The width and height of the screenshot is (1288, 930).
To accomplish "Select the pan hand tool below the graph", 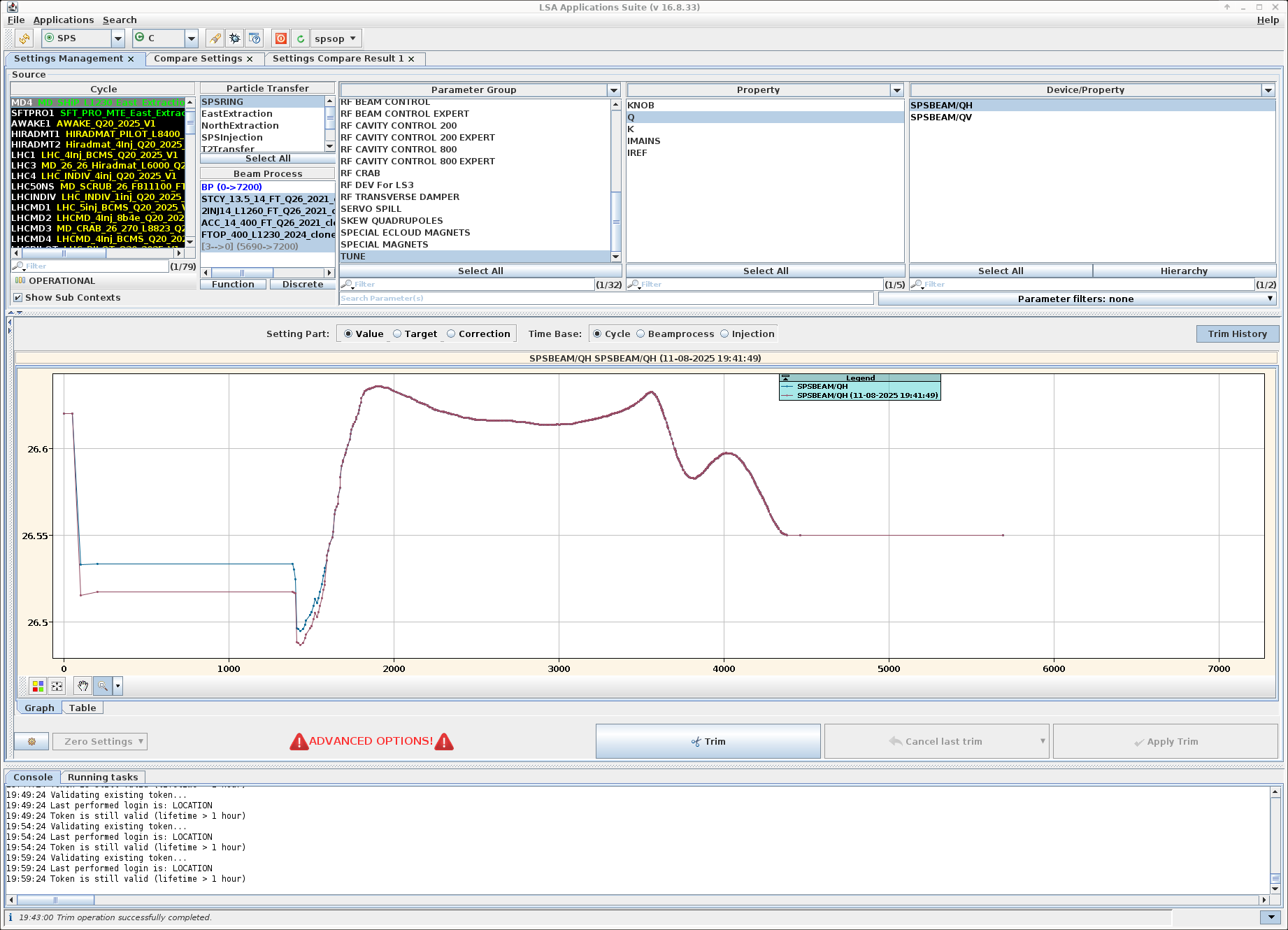I will (83, 686).
